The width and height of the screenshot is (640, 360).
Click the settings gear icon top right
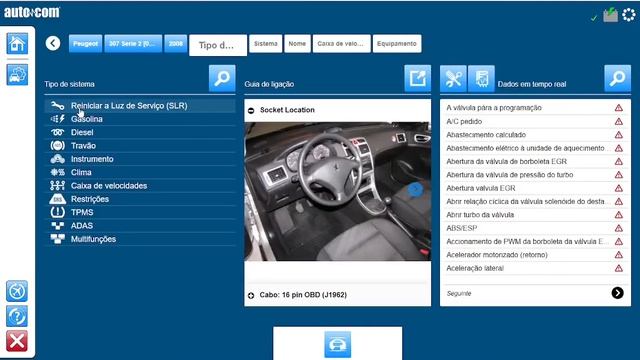point(629,15)
